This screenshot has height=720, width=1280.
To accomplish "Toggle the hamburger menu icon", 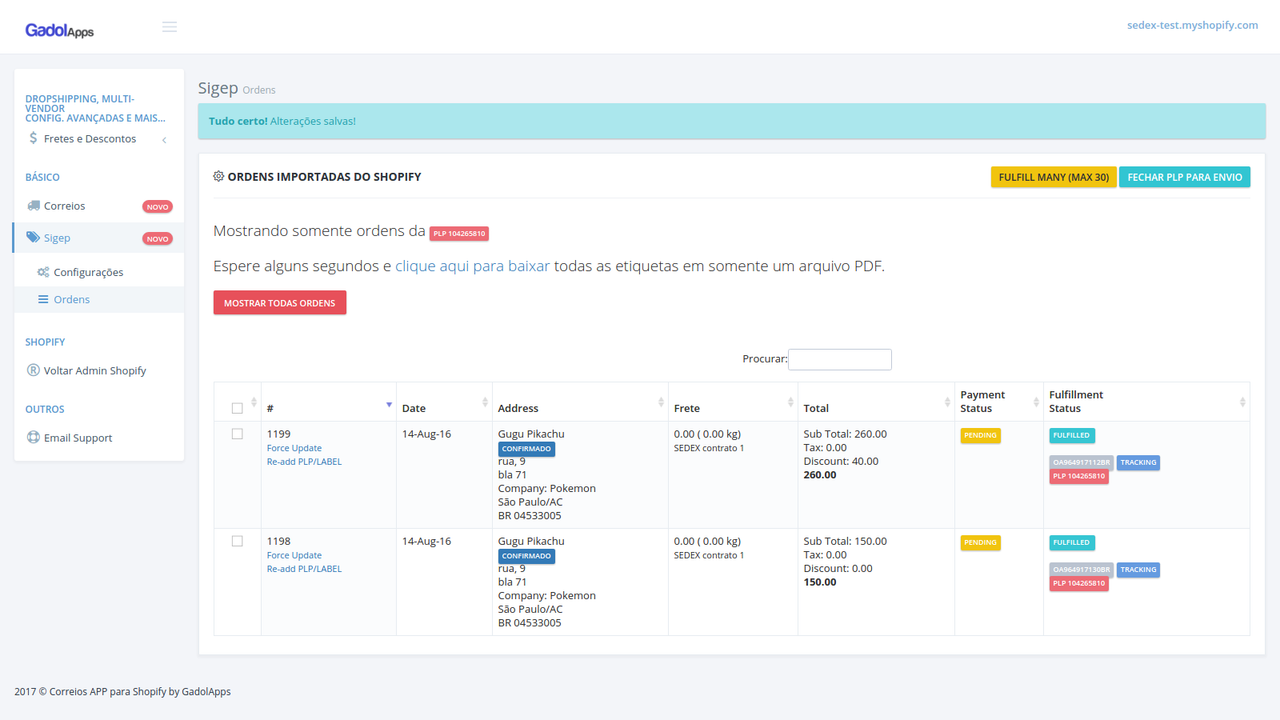I will (x=169, y=26).
